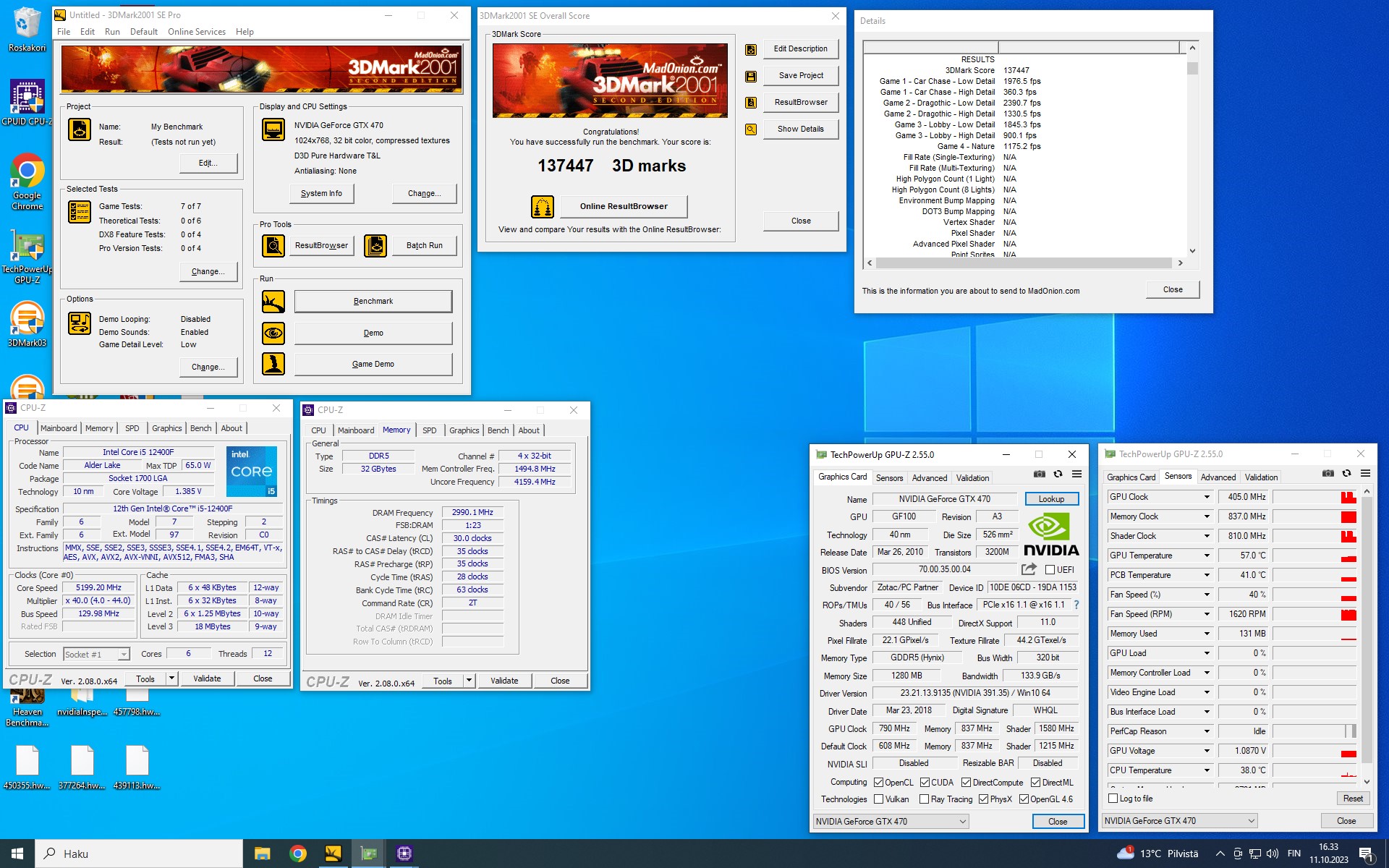Image resolution: width=1389 pixels, height=868 pixels.
Task: Click the Selected Tests checklist icon
Action: click(80, 212)
